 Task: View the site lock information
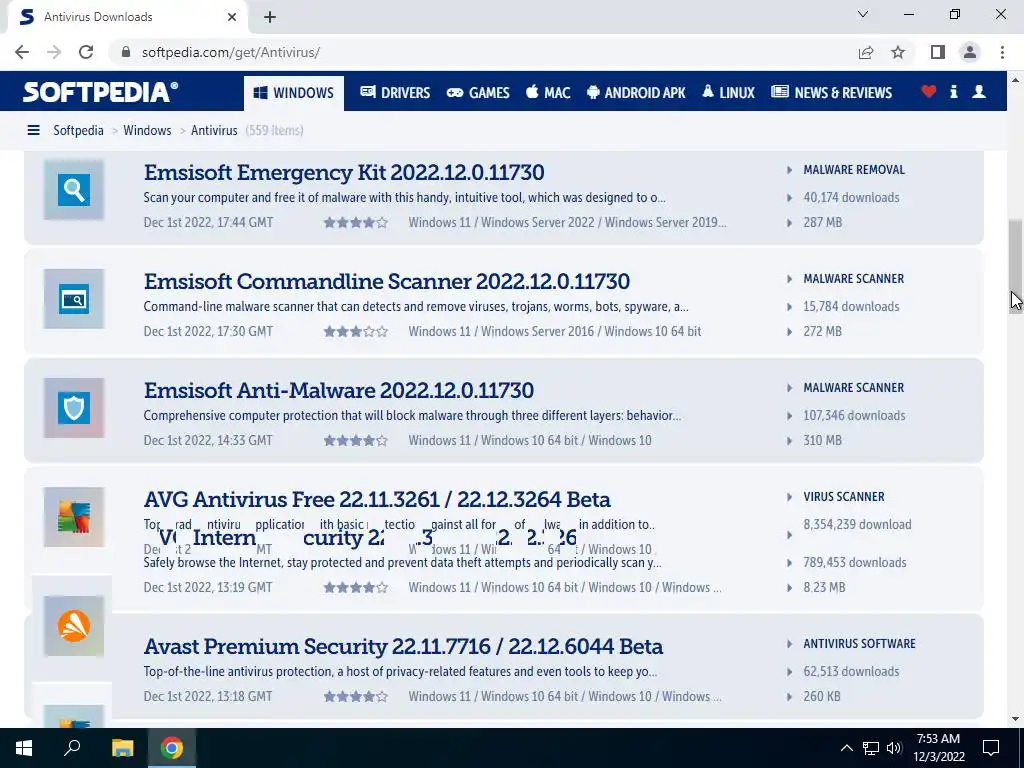126,52
